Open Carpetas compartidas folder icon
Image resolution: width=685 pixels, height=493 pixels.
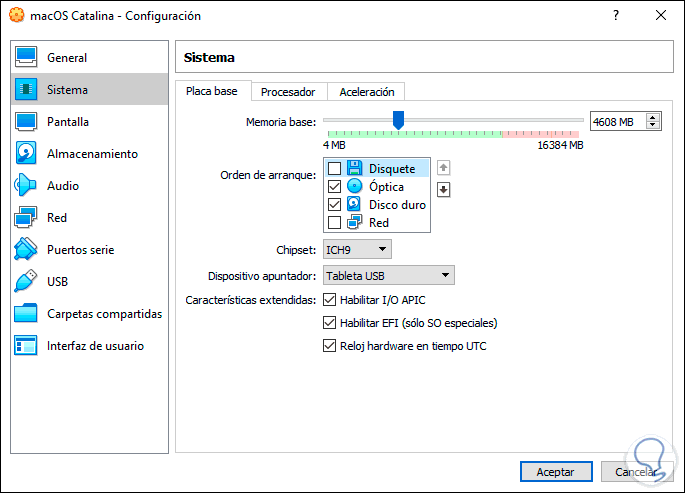pyautogui.click(x=27, y=314)
